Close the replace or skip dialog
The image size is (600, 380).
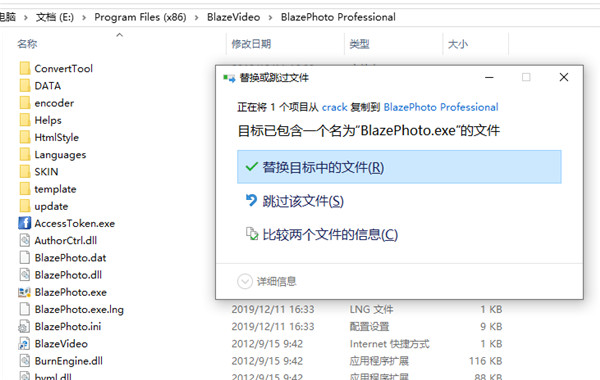tap(564, 77)
